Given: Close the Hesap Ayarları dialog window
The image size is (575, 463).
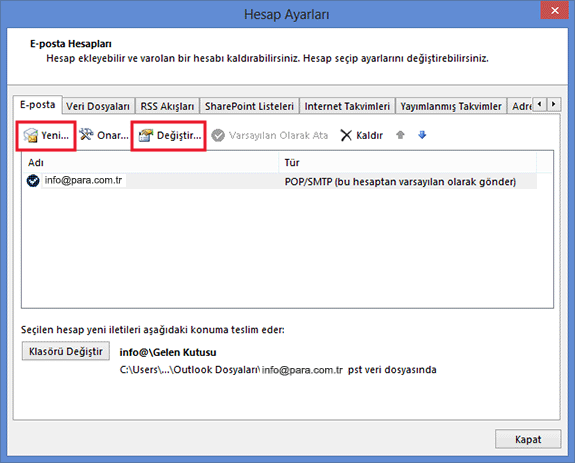Looking at the screenshot, I should point(555,10).
